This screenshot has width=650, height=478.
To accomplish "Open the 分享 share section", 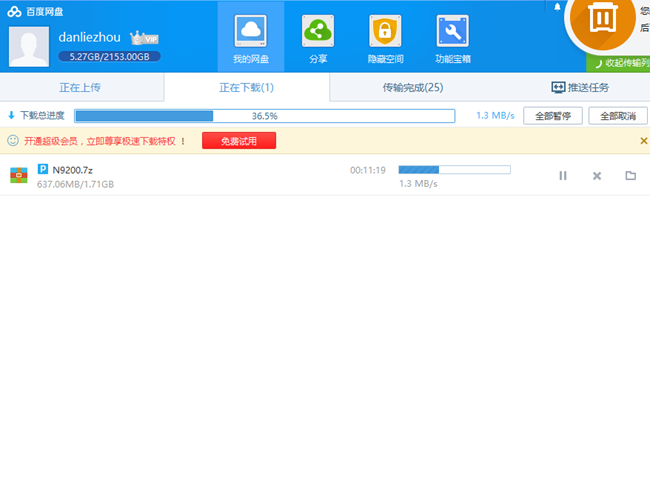I will (x=318, y=37).
